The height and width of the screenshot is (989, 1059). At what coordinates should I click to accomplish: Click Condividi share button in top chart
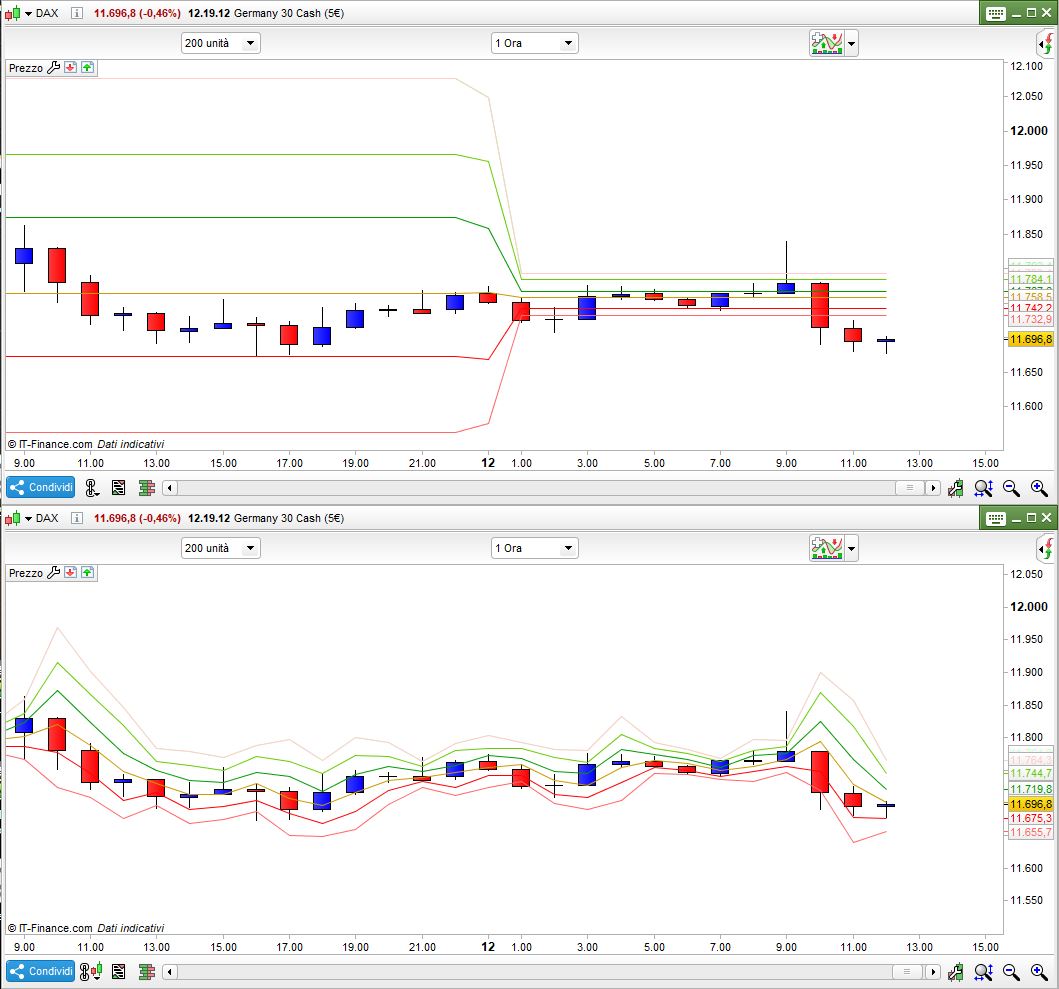tap(41, 487)
